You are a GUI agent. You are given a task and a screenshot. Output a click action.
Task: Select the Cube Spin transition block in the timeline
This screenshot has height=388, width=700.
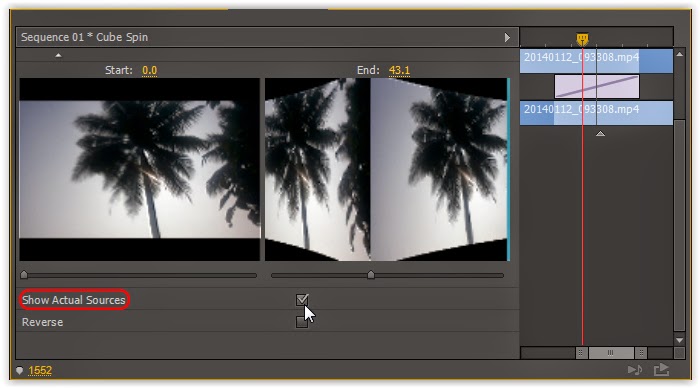click(597, 87)
